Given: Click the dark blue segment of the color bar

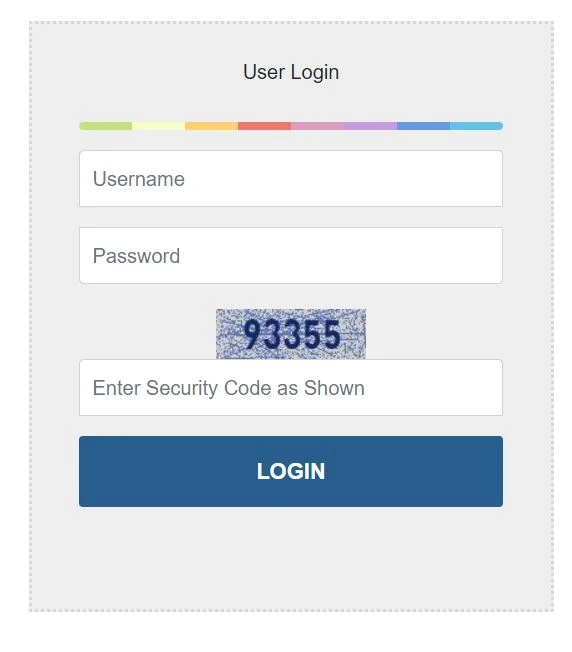Looking at the screenshot, I should click(423, 126).
